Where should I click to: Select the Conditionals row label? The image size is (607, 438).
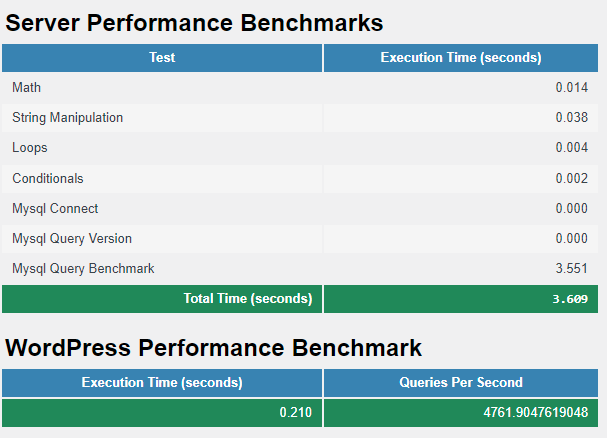48,179
